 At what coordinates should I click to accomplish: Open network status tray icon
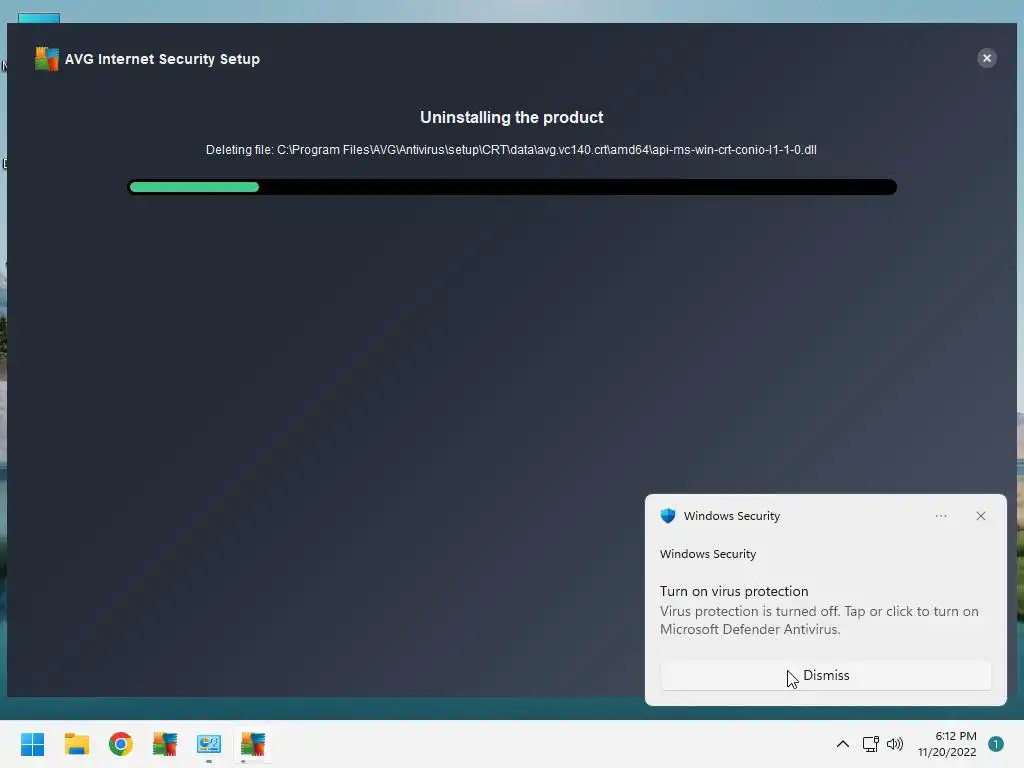(871, 744)
